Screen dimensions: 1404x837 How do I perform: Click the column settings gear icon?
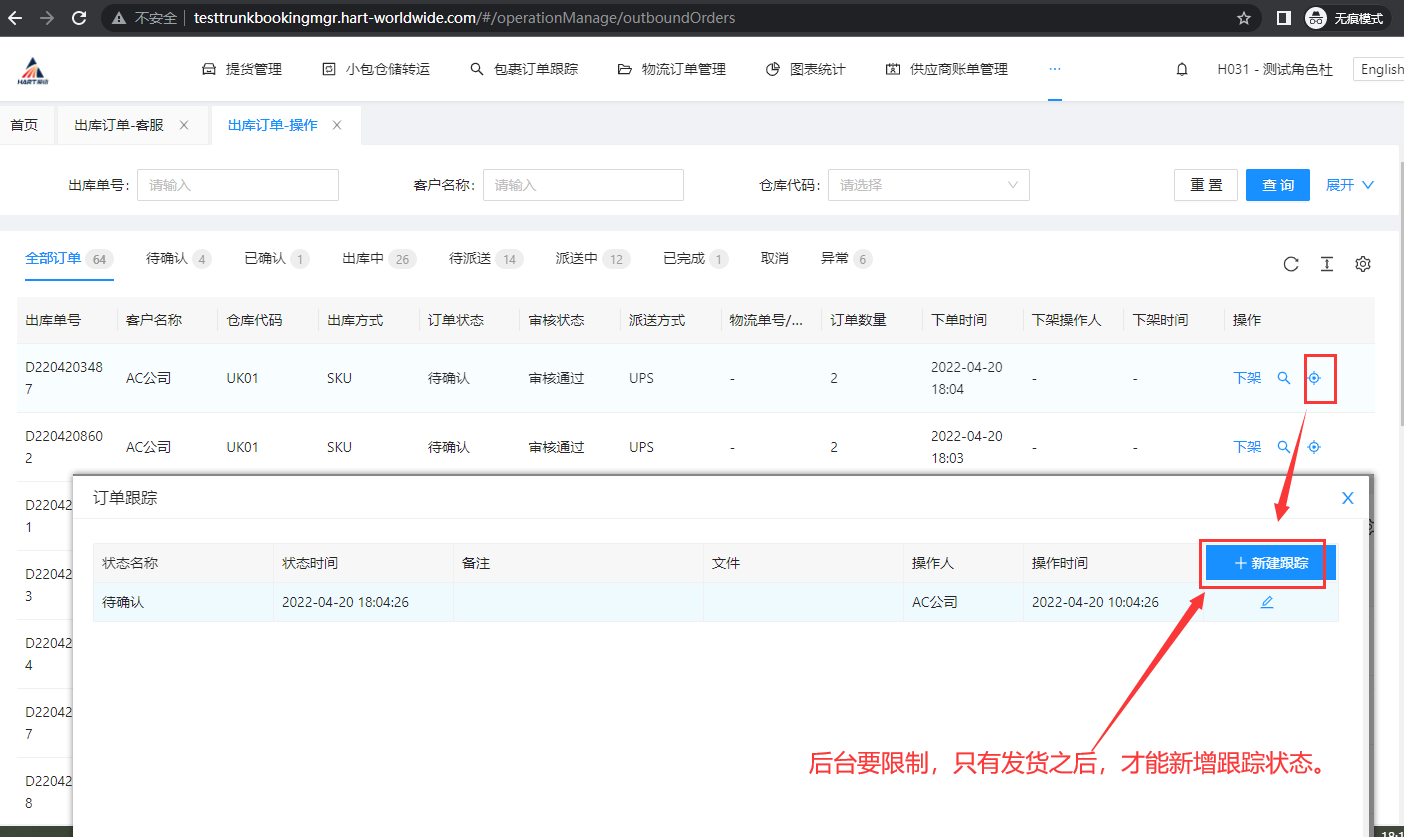(x=1362, y=264)
